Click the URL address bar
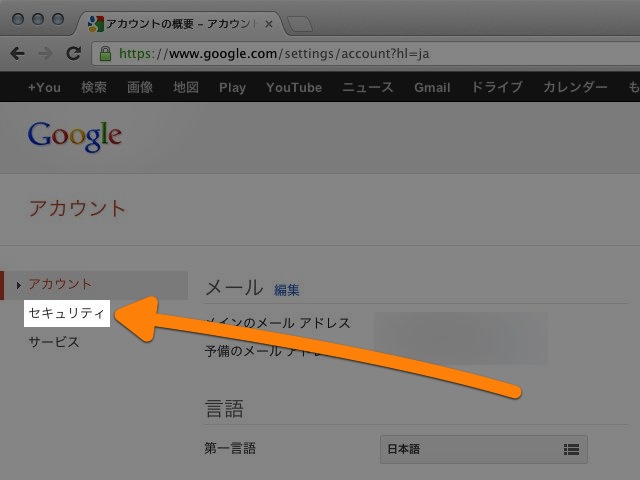Screen dimensions: 640x480 pyautogui.click(x=367, y=53)
